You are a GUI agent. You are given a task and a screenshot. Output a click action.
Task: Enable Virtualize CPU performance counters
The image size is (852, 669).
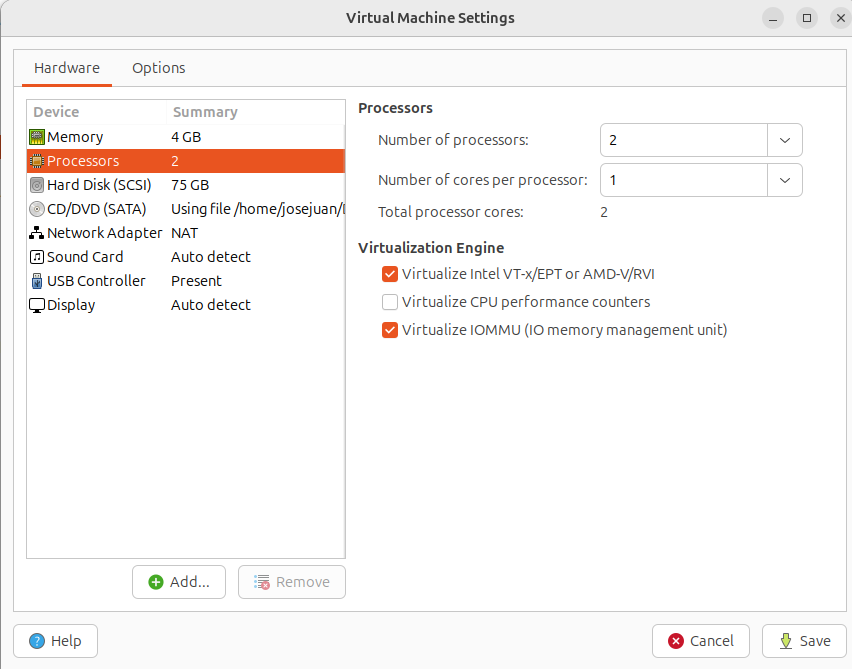click(389, 301)
